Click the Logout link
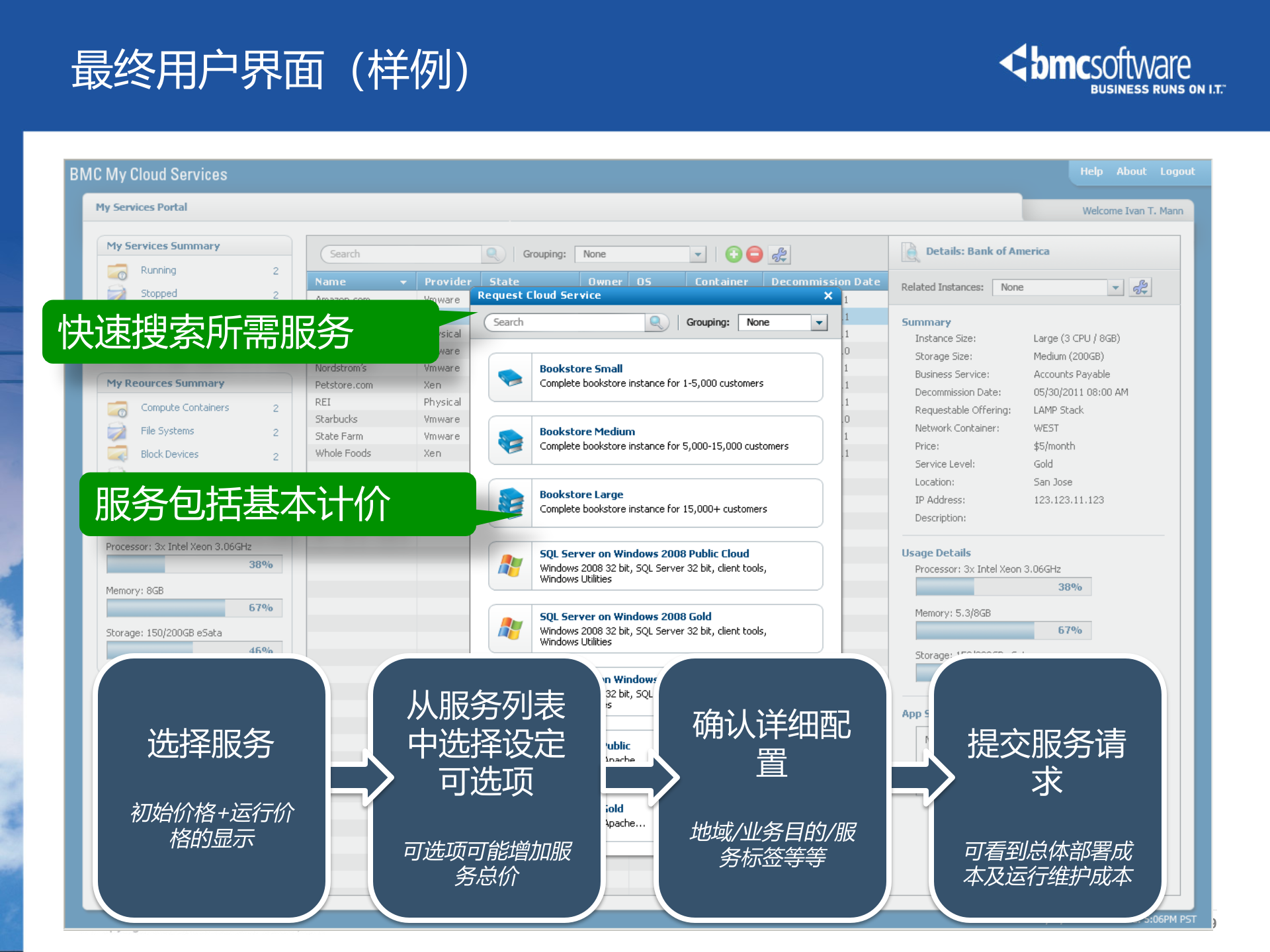The height and width of the screenshot is (952, 1270). 1177,171
